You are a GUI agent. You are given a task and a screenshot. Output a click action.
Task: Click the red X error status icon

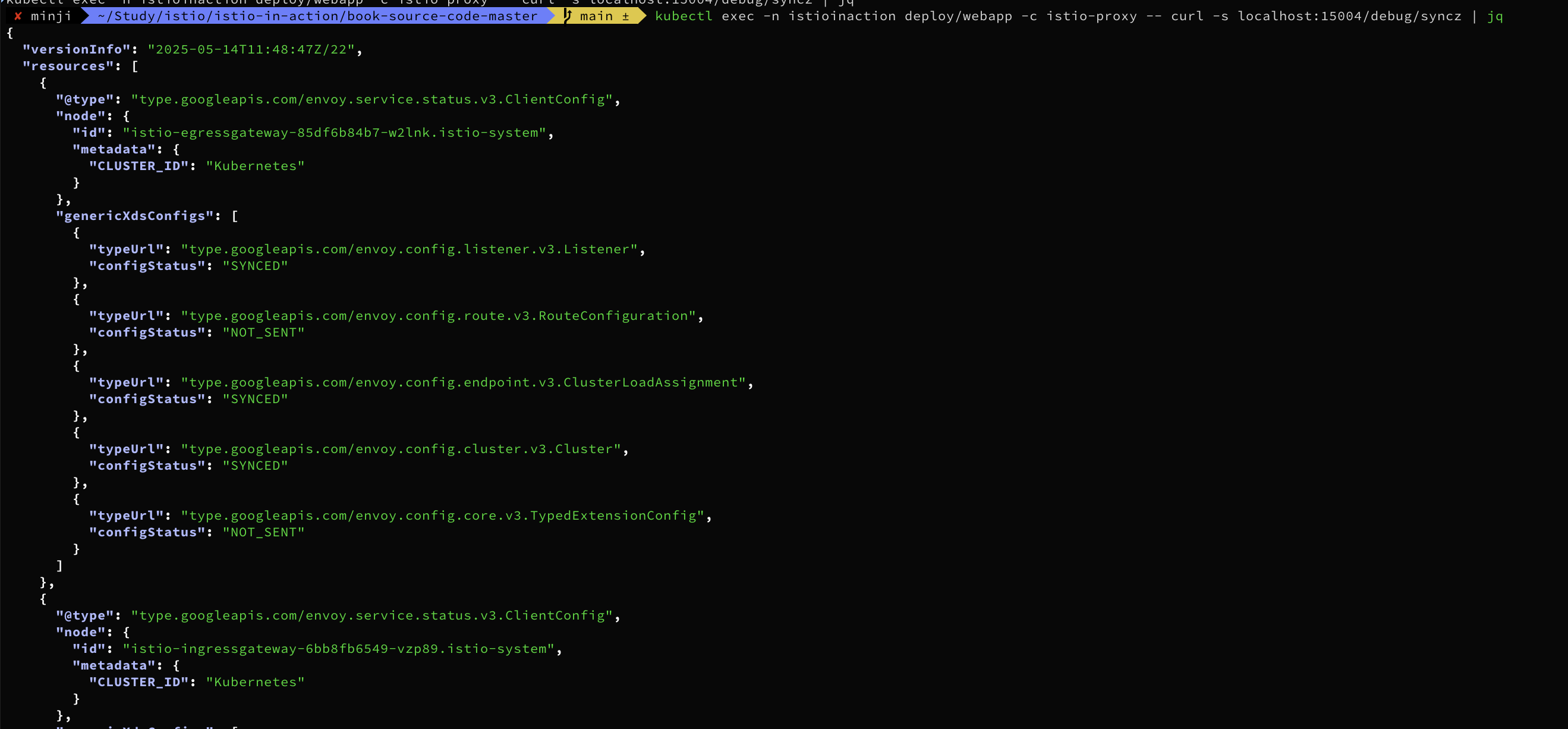tap(18, 16)
